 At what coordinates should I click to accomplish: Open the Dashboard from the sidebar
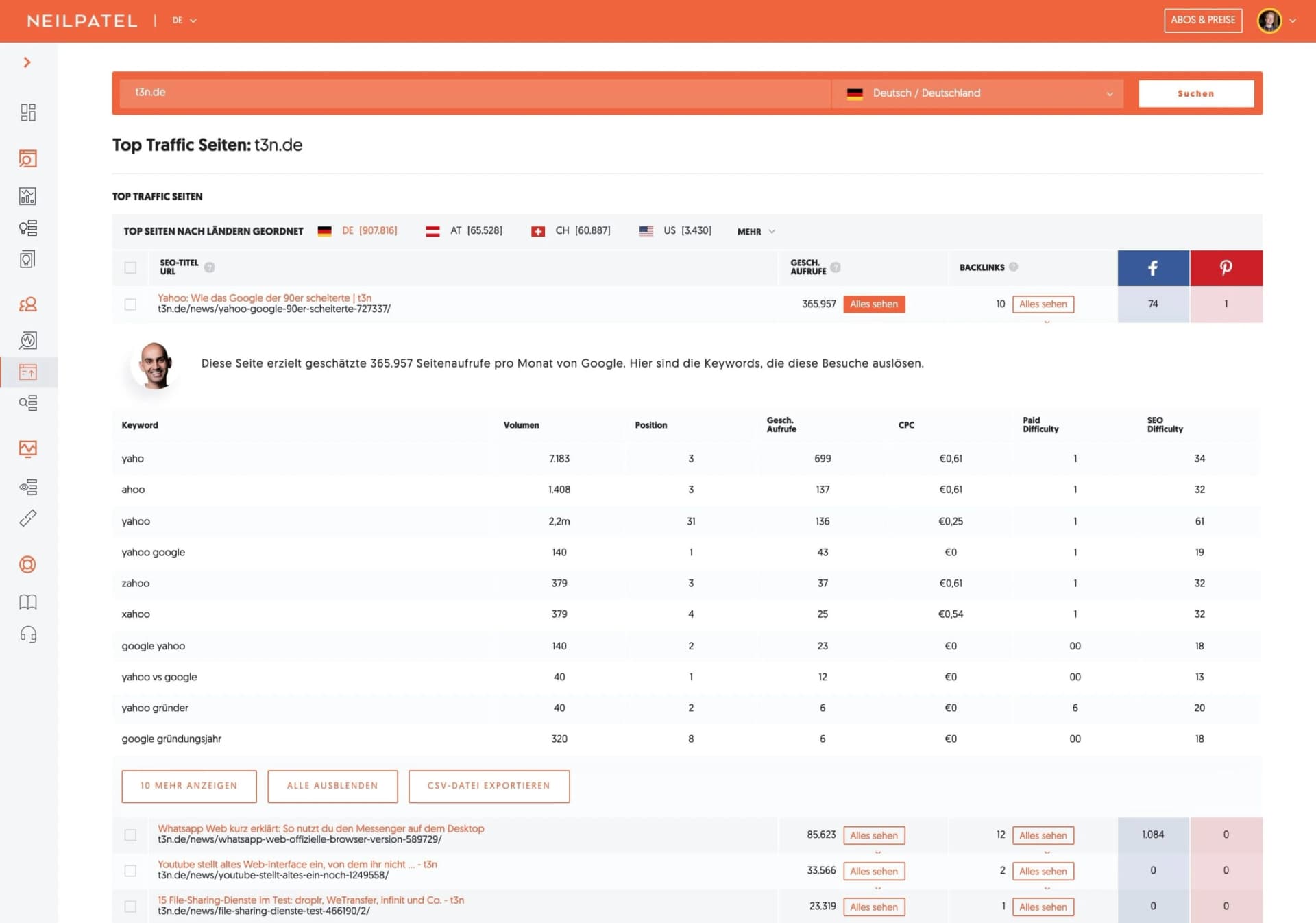(27, 112)
